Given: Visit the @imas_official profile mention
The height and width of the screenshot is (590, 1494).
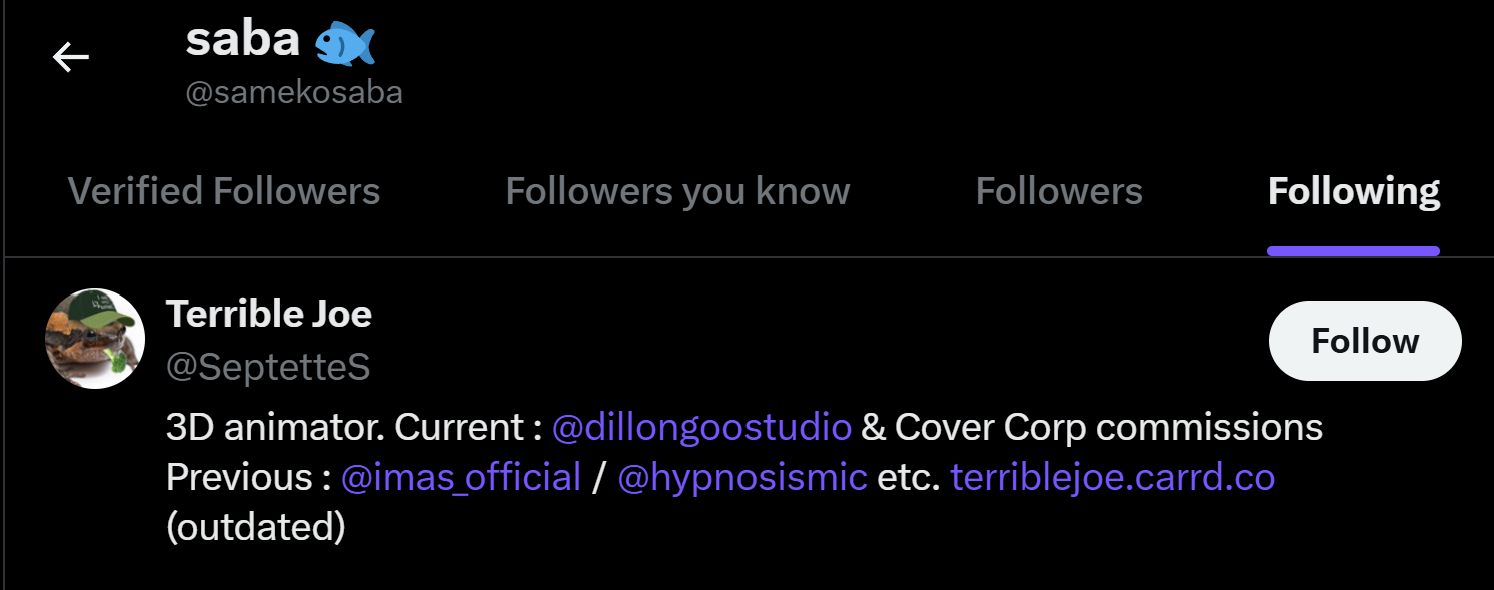Looking at the screenshot, I should pos(461,477).
